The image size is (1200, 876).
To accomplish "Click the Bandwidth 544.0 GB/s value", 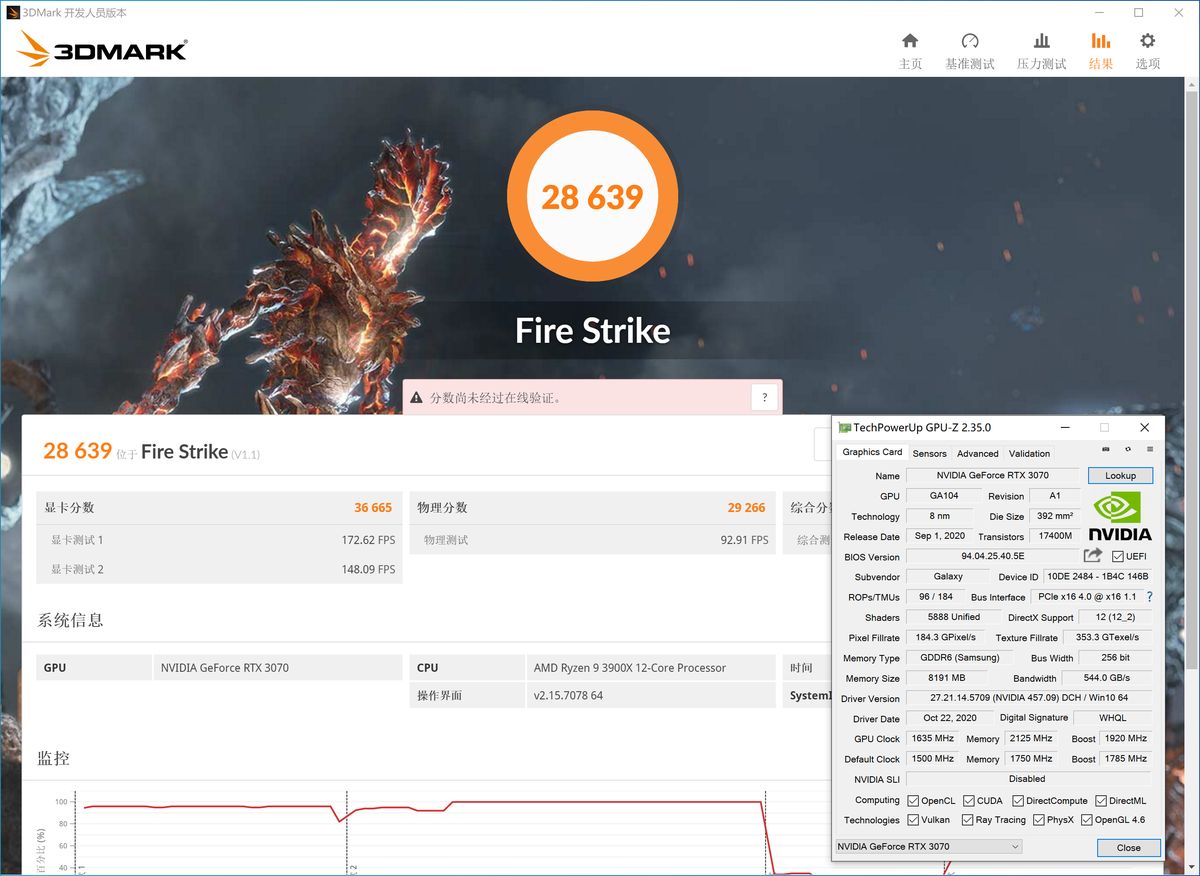I will point(1107,678).
